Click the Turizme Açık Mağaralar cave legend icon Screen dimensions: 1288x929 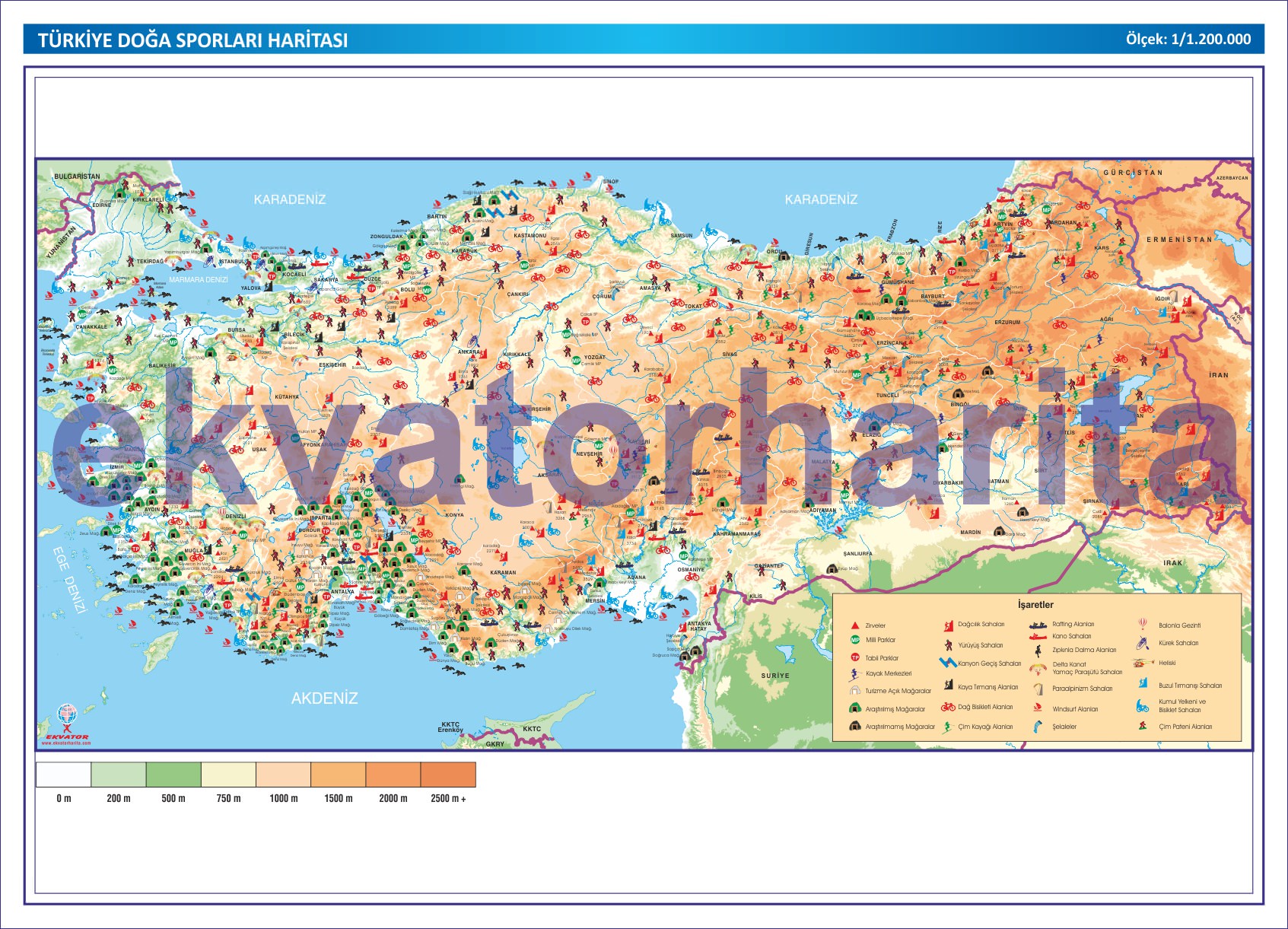click(x=855, y=691)
